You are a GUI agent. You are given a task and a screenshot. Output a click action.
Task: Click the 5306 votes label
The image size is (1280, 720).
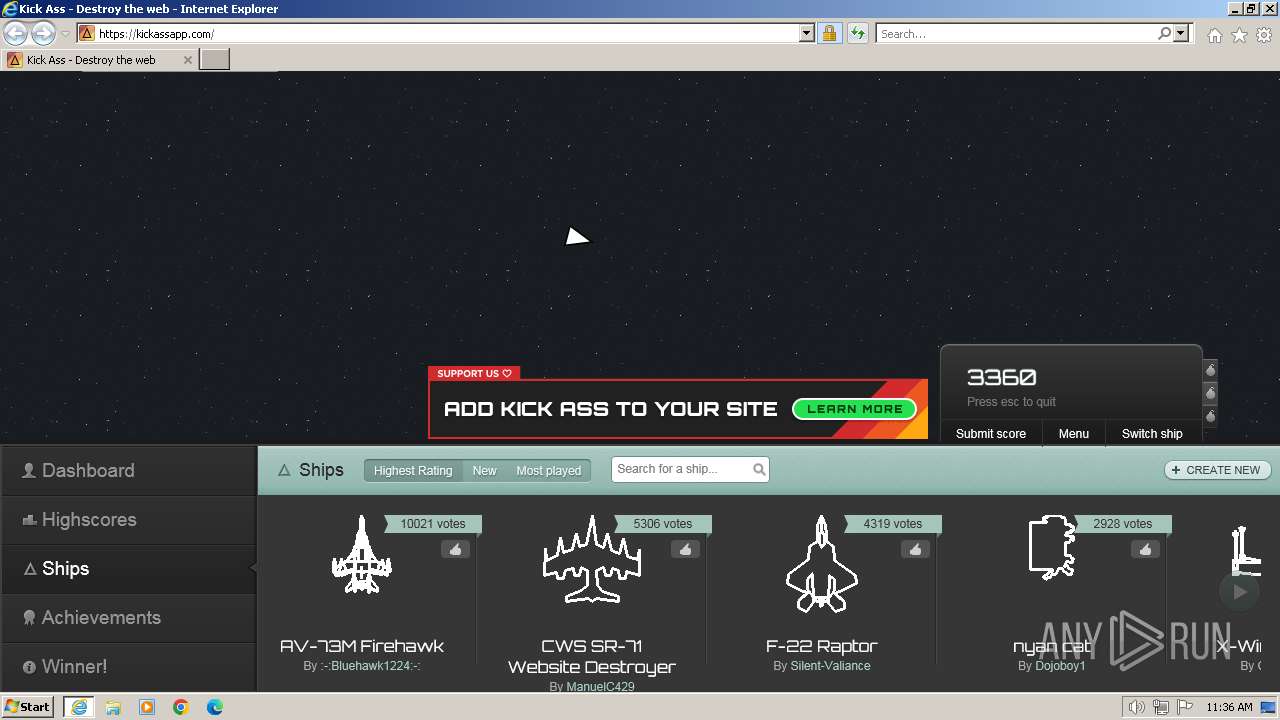click(662, 523)
